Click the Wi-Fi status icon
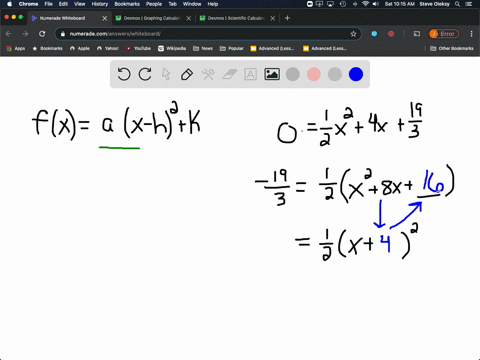Viewport: 480px width, 360px height. click(366, 4)
